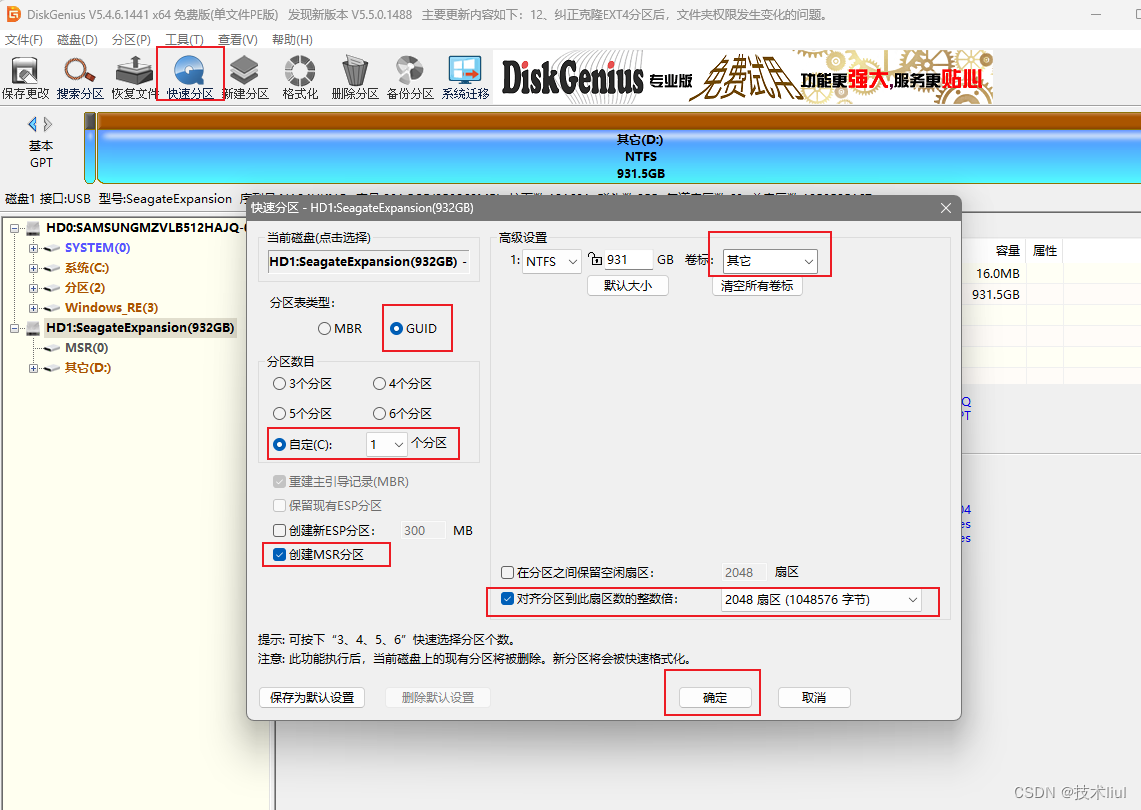Click the DiskGenius app logo in title bar

pos(13,14)
